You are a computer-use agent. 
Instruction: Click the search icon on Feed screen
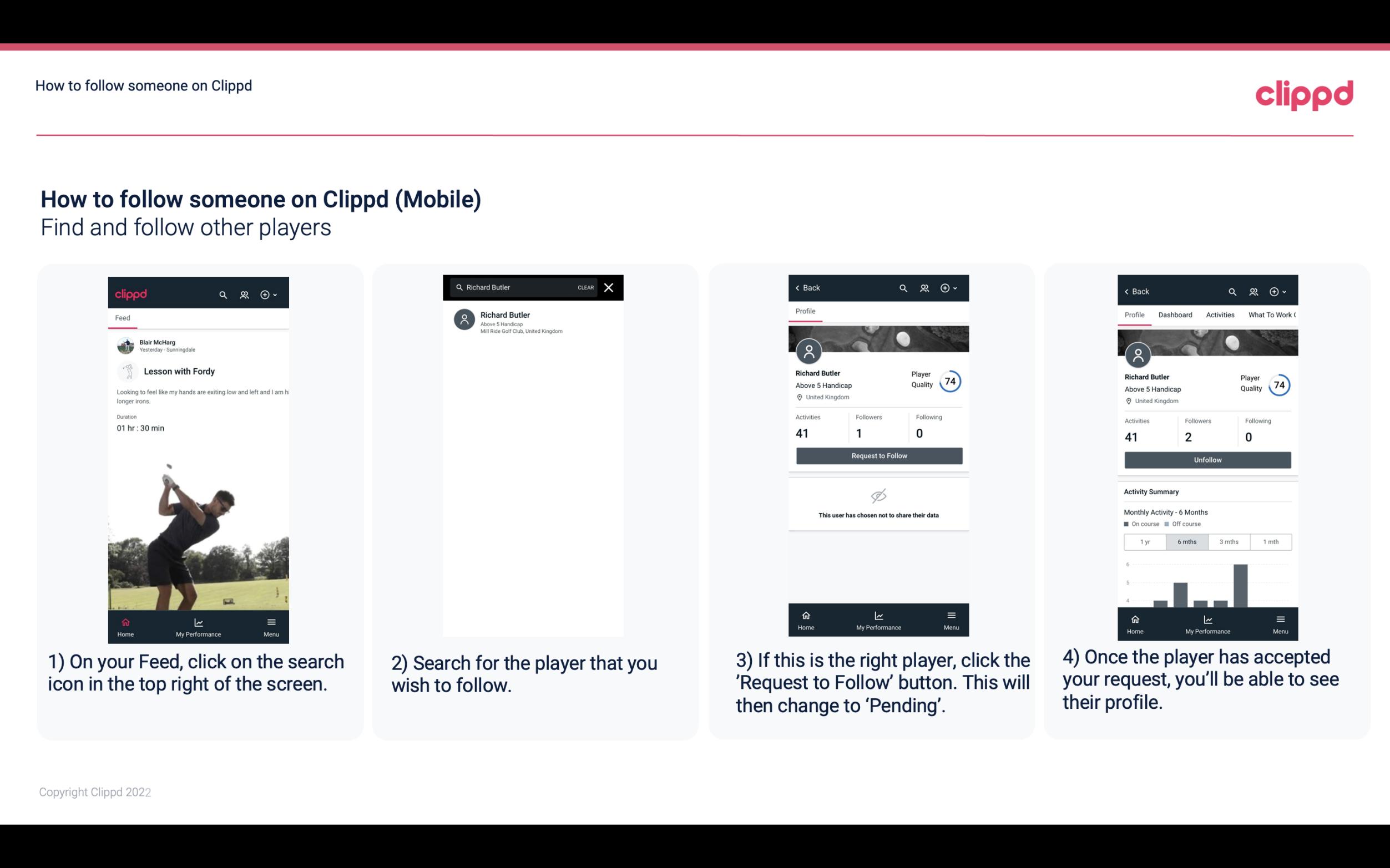[x=222, y=293]
